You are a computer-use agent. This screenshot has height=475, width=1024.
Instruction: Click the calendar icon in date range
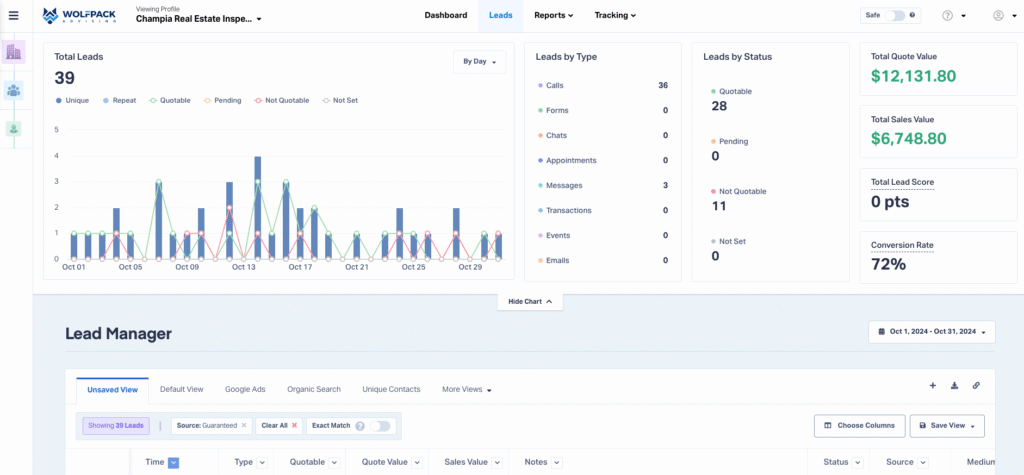[x=880, y=332]
